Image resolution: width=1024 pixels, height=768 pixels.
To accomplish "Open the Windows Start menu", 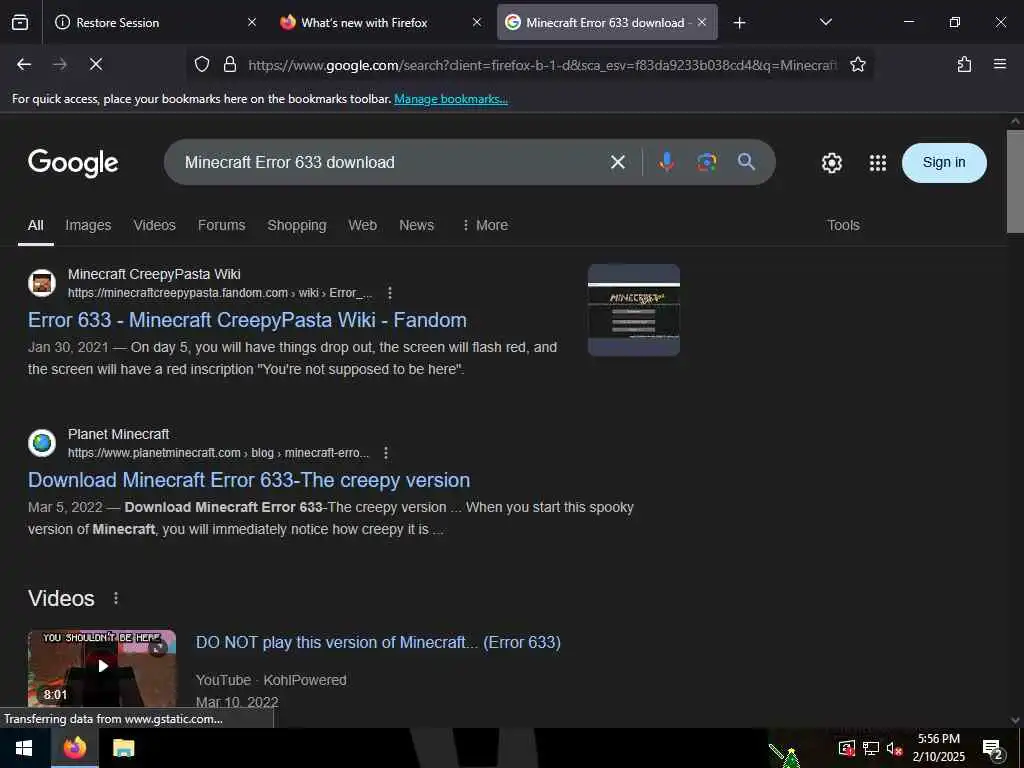I will pos(24,748).
